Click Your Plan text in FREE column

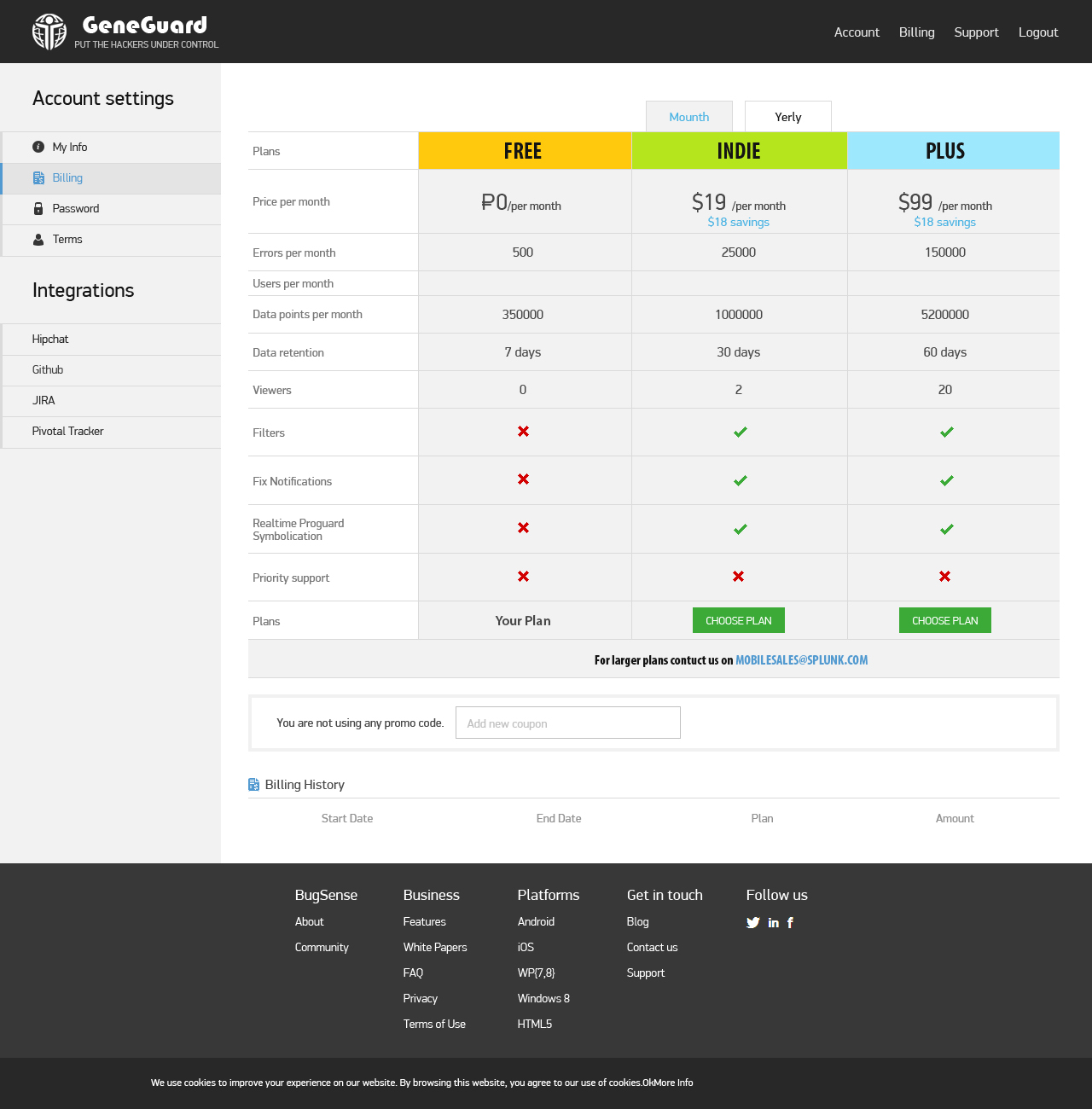[x=523, y=621]
